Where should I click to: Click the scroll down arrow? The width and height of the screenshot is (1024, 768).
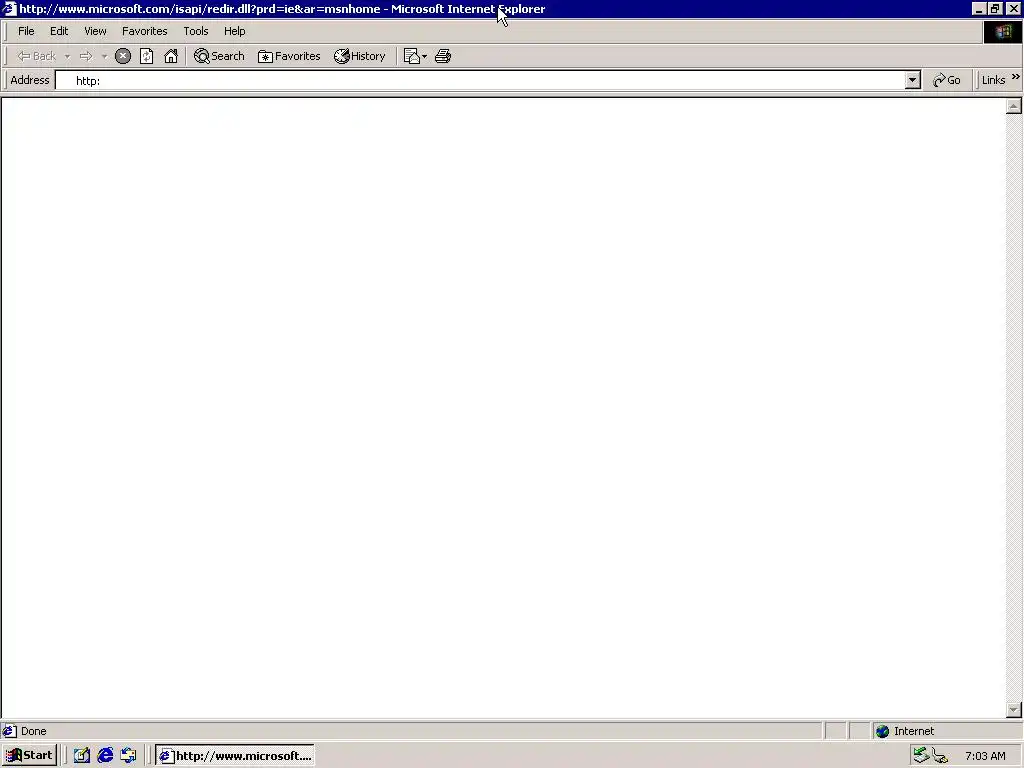pos(1014,709)
